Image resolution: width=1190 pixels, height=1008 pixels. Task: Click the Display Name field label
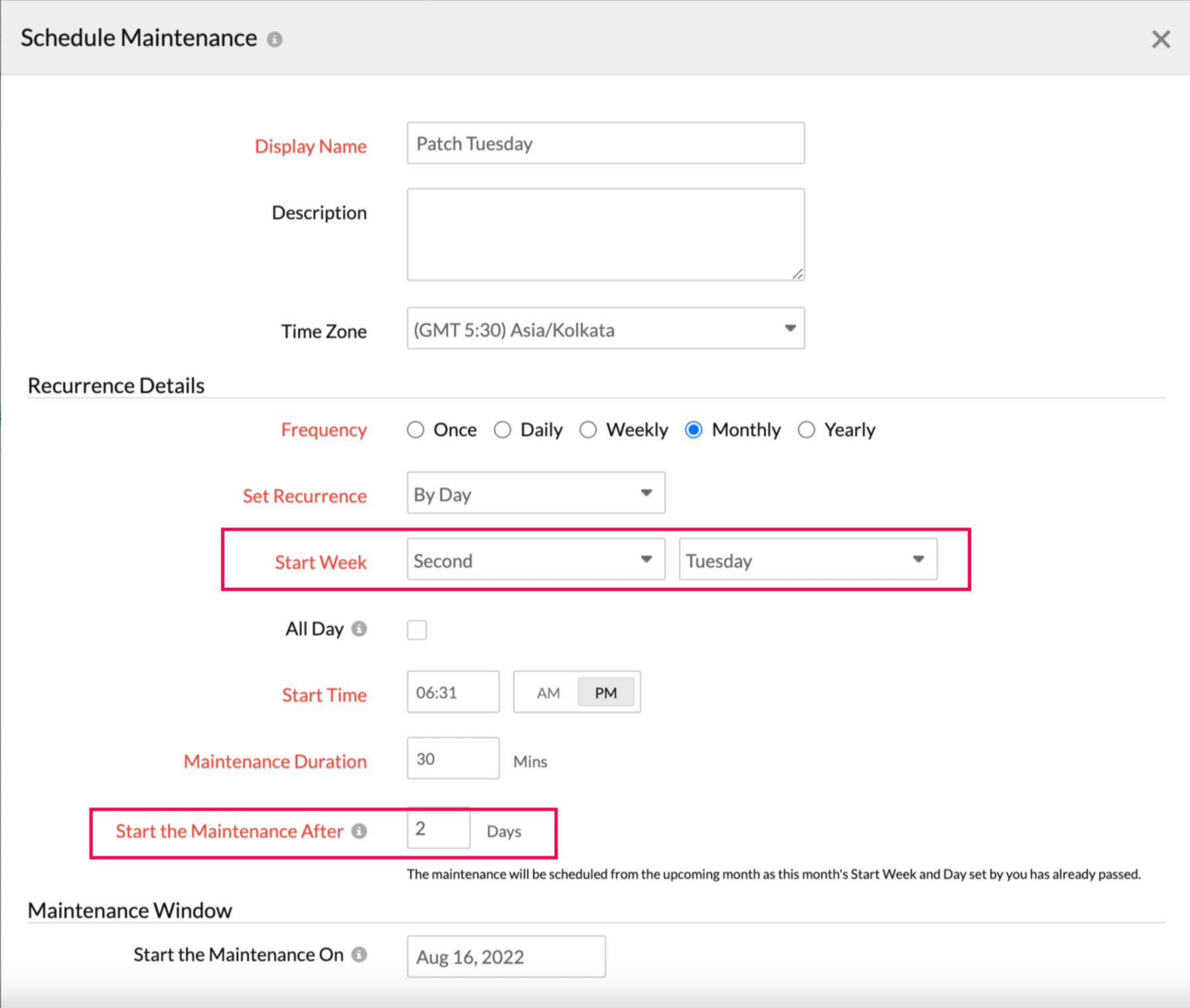click(x=311, y=146)
